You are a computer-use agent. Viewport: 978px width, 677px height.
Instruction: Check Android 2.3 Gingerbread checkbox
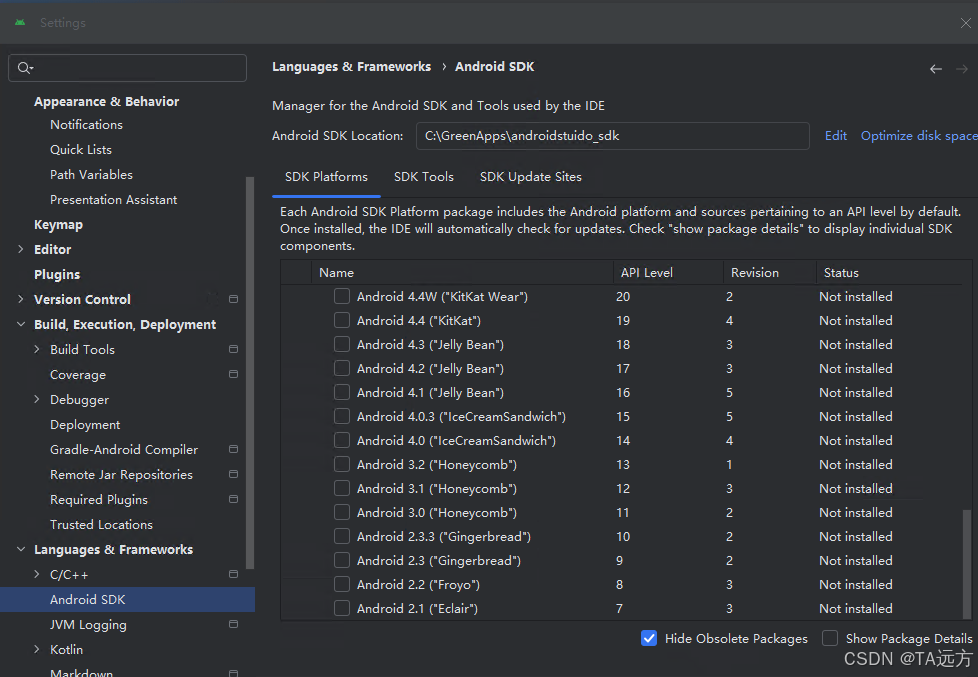[342, 560]
